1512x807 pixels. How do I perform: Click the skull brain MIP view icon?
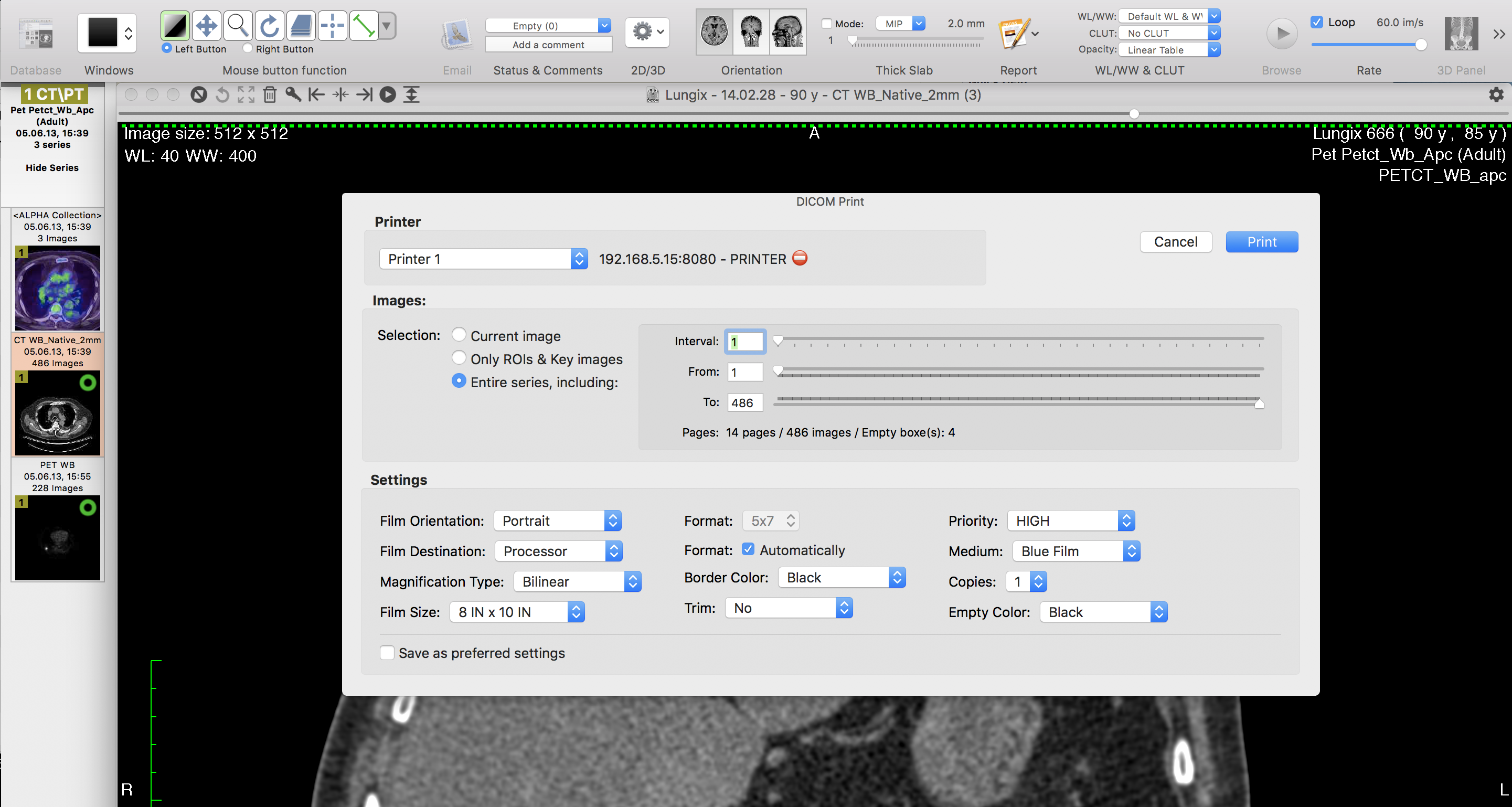coord(751,32)
